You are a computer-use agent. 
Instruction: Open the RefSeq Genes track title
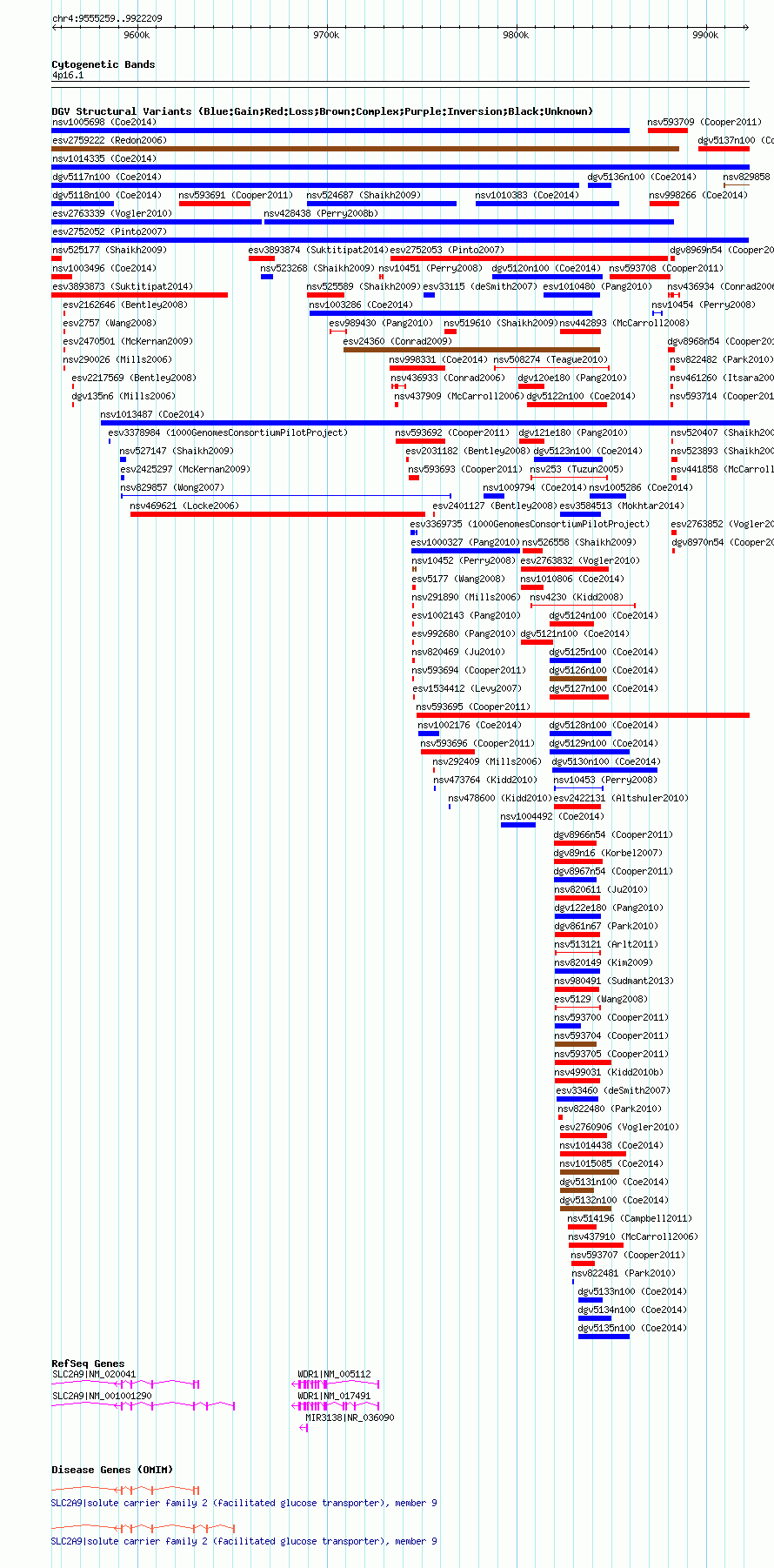[88, 1364]
